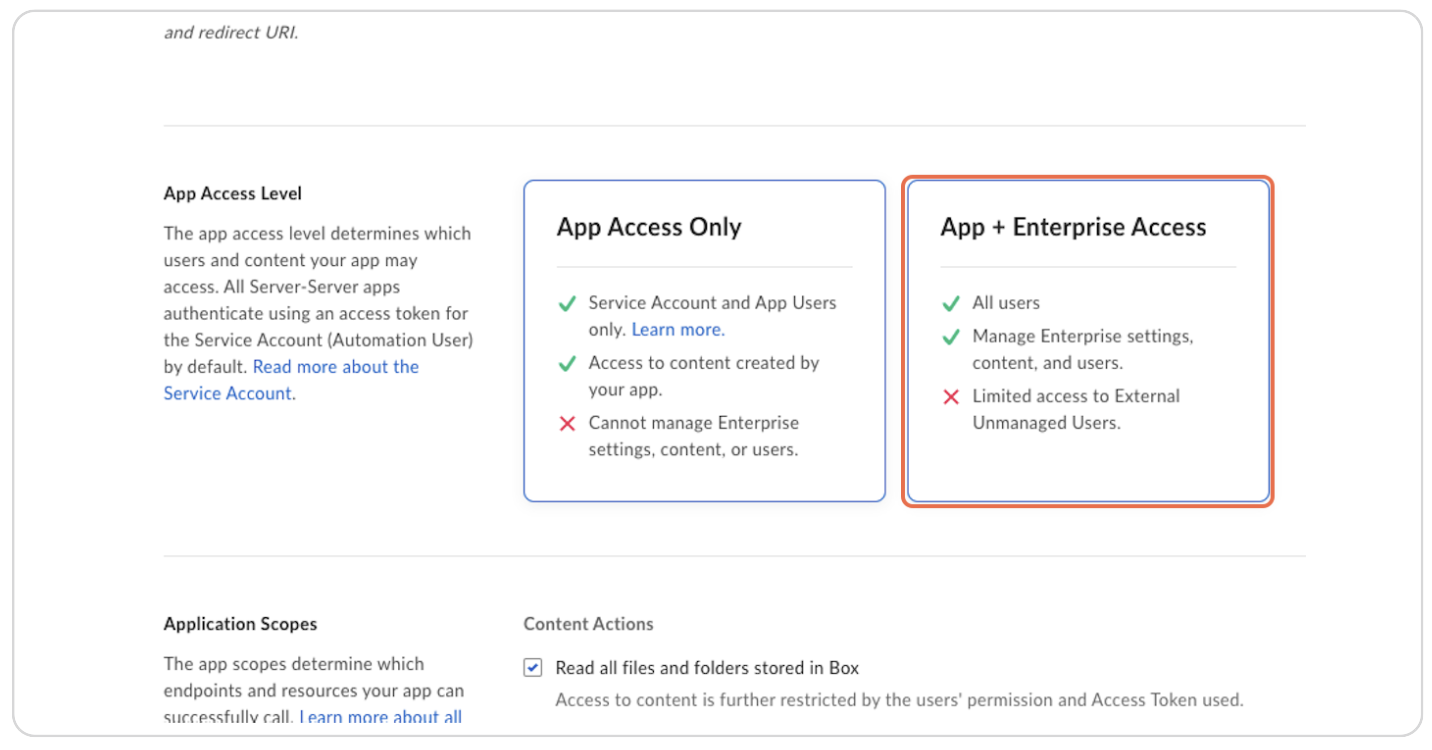
Task: Click the green checkmark beside "All users"
Action: coord(950,303)
